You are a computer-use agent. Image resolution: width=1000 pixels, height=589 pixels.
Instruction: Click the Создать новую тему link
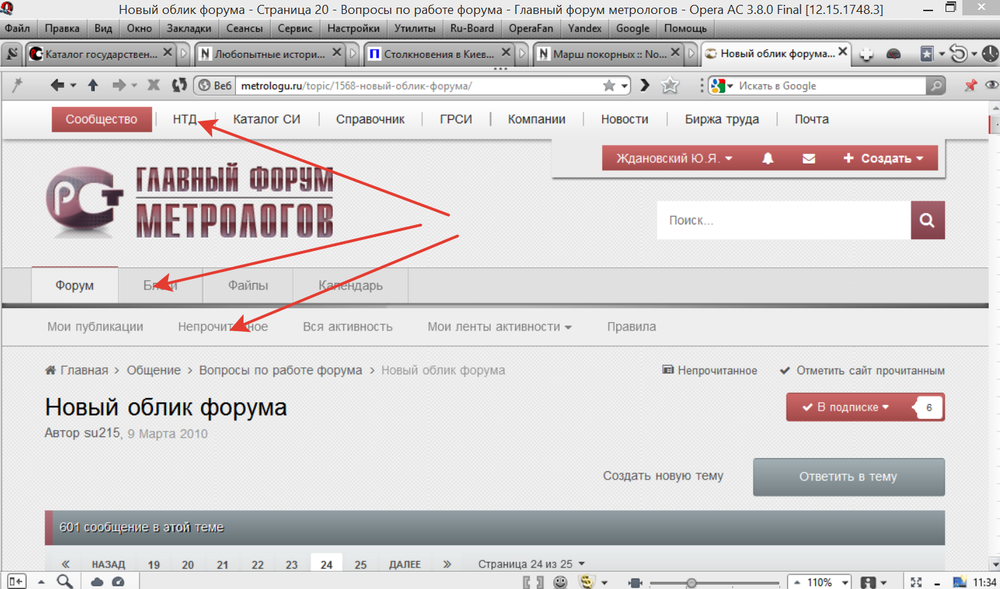click(x=662, y=476)
